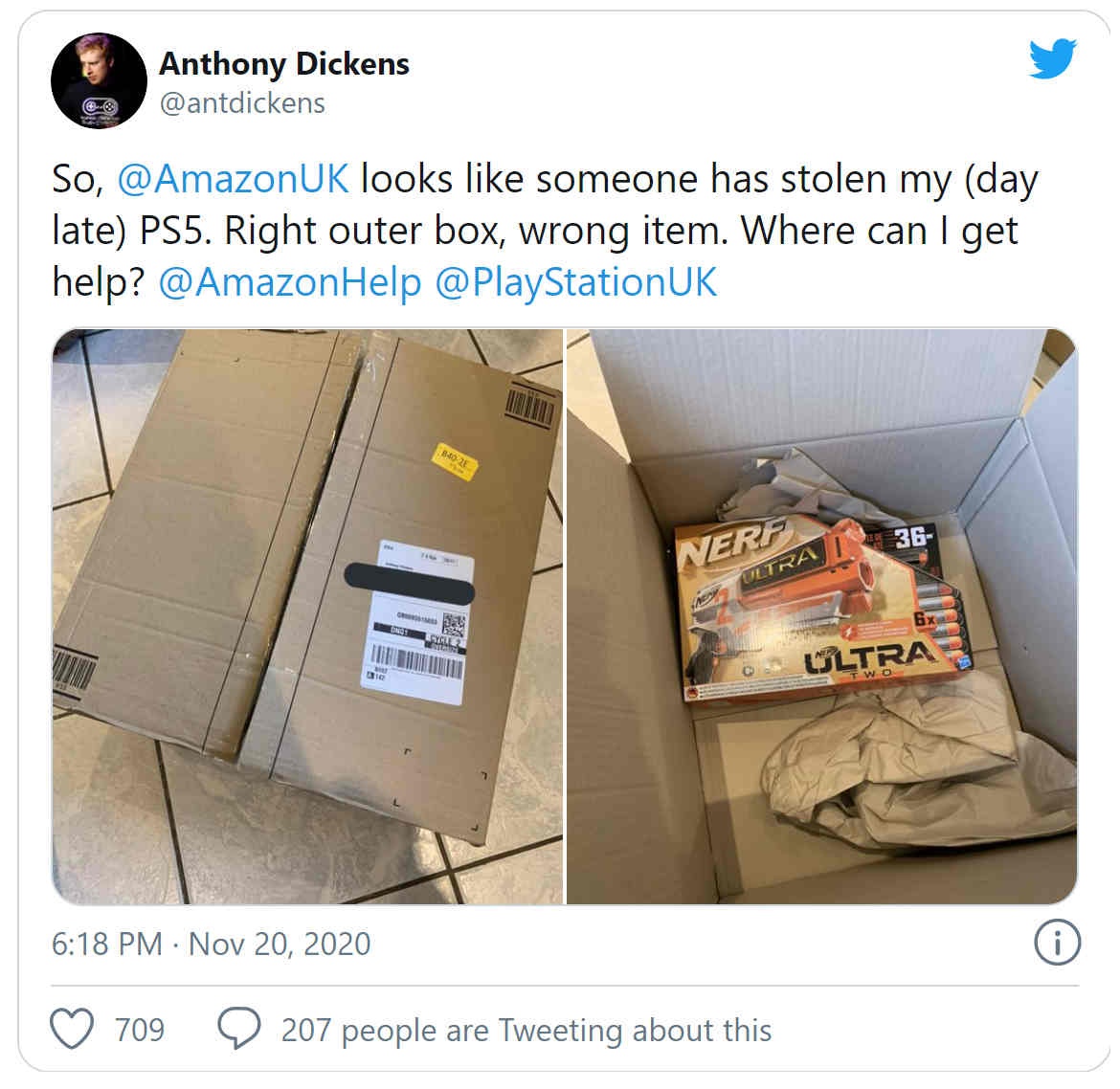
Task: View the Nerf Ultra box photo
Action: tap(822, 616)
